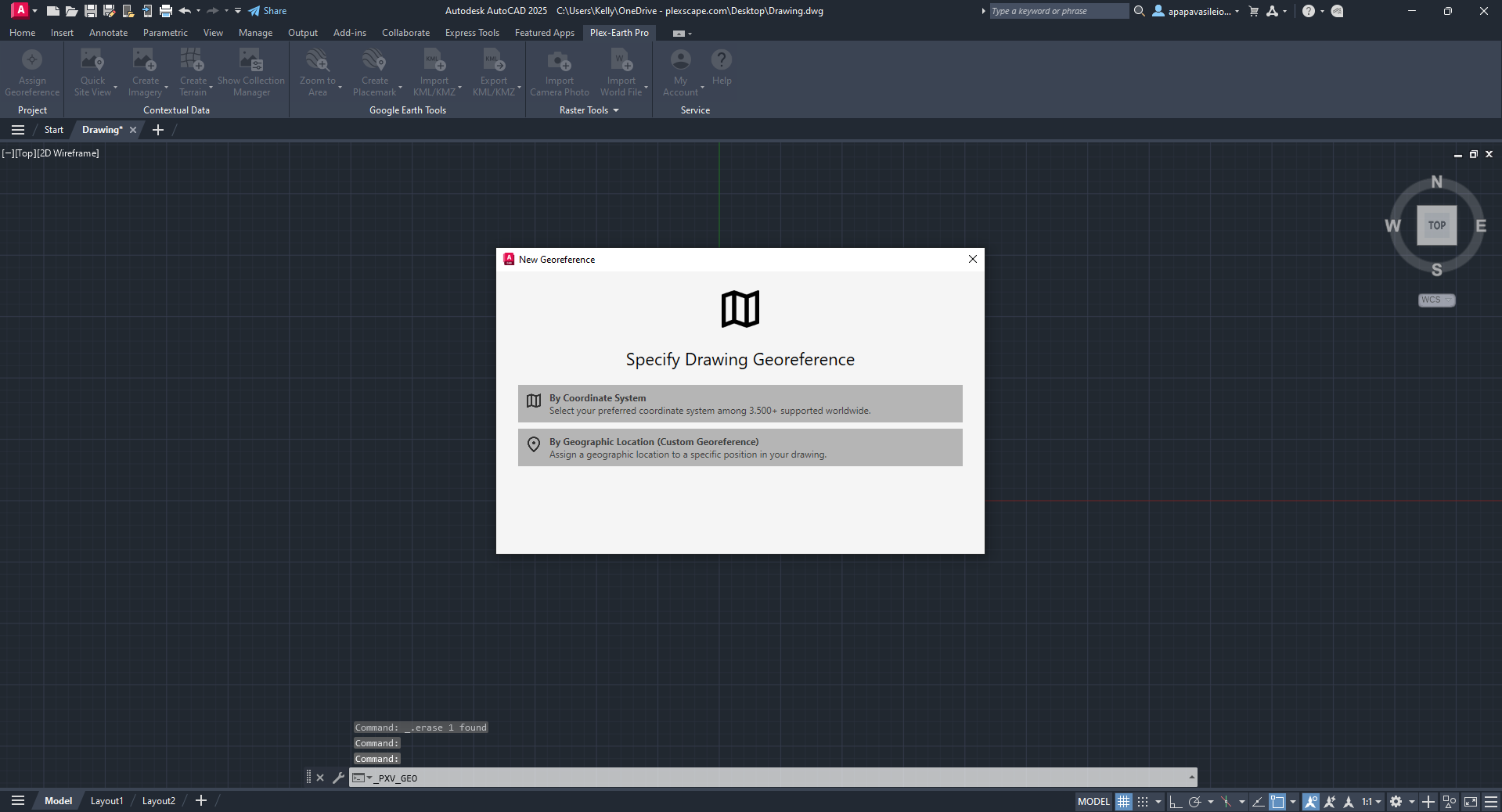The width and height of the screenshot is (1502, 812).
Task: Click the TOP face of ViewCube
Action: [1436, 225]
